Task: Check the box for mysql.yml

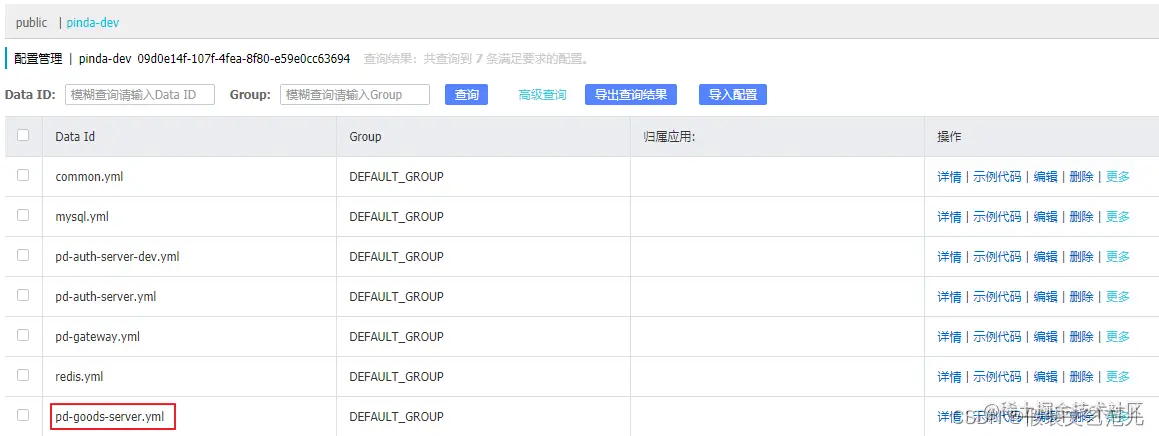Action: [23, 215]
